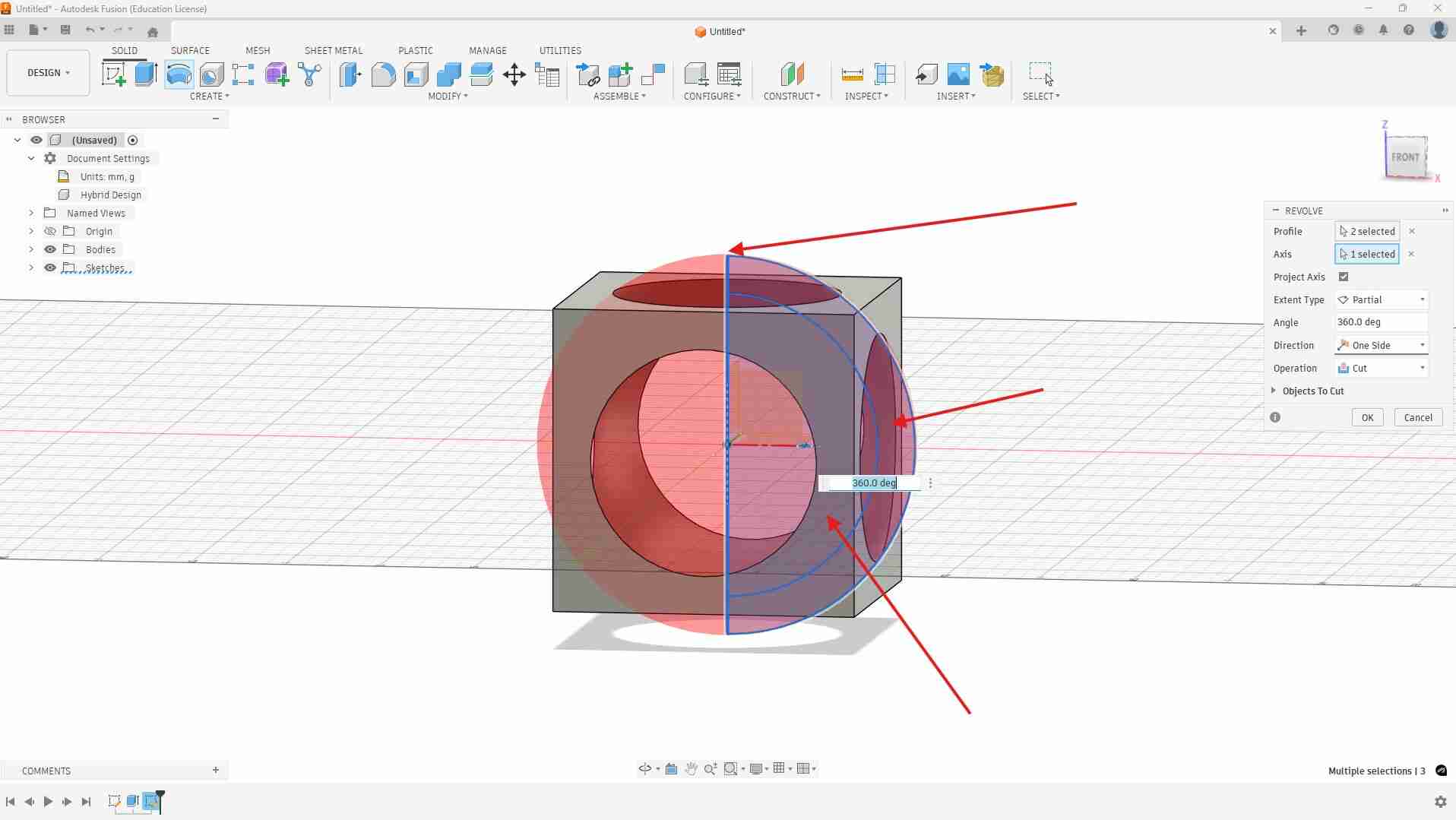This screenshot has width=1456, height=820.
Task: Select the Split Body tool
Action: (x=482, y=74)
